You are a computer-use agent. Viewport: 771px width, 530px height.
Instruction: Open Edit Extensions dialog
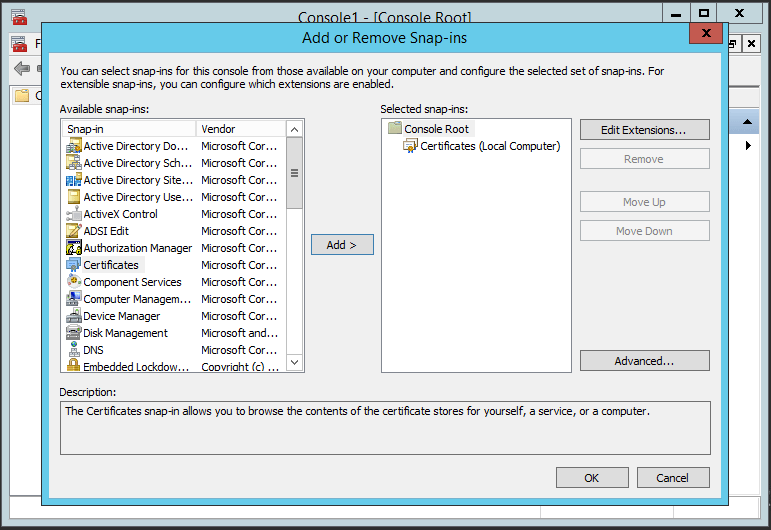644,130
